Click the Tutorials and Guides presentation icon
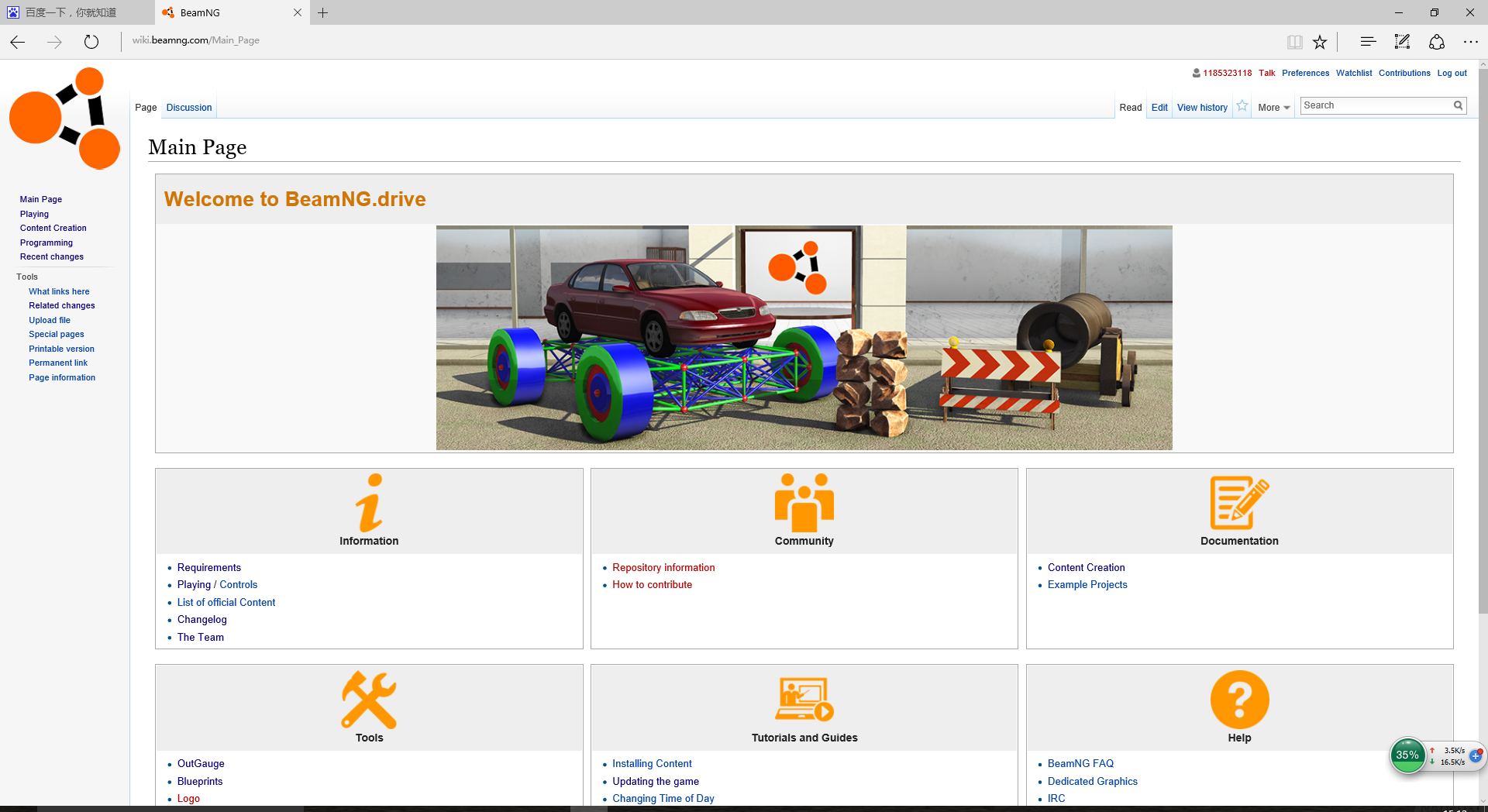1488x812 pixels. coord(804,700)
